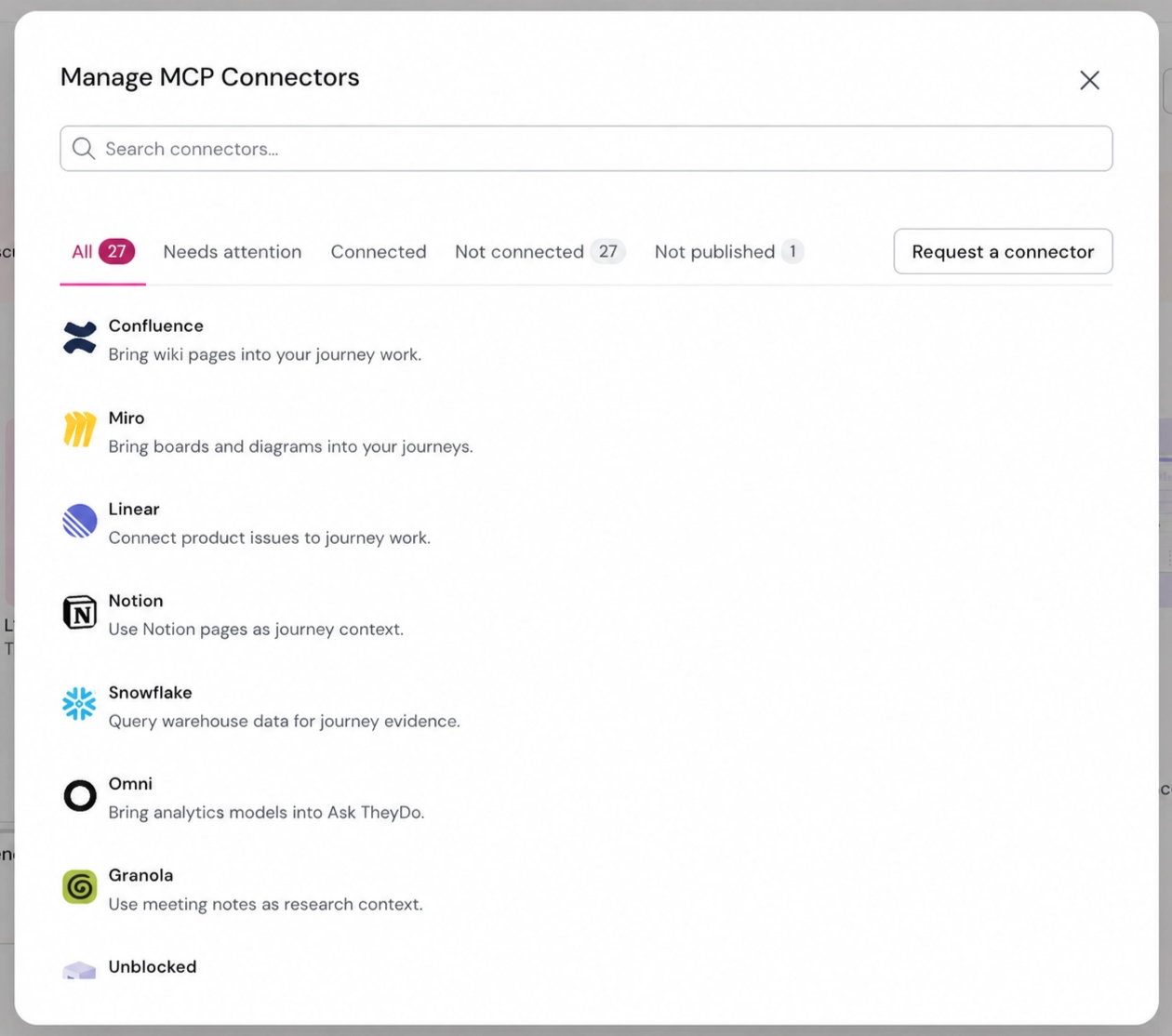Click 'Connect product issues to journey work.'
This screenshot has height=1036, width=1172.
coord(270,538)
